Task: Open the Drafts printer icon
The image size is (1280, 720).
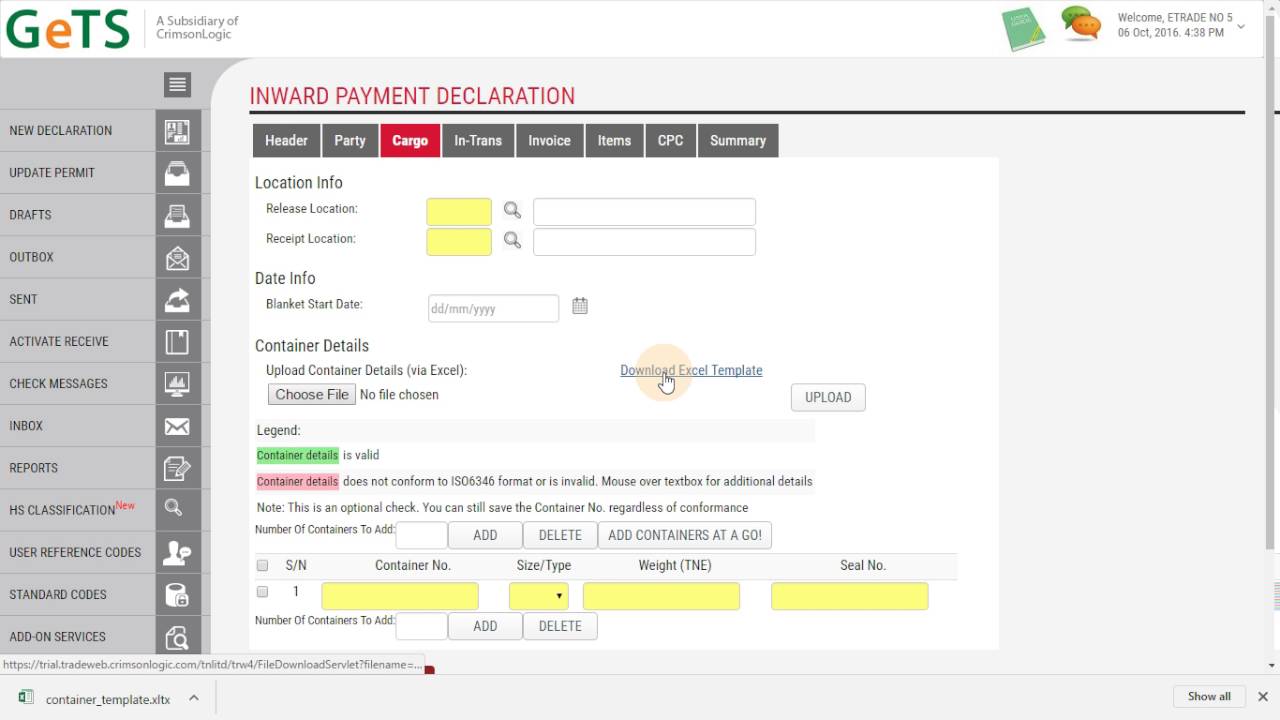Action: coord(177,214)
